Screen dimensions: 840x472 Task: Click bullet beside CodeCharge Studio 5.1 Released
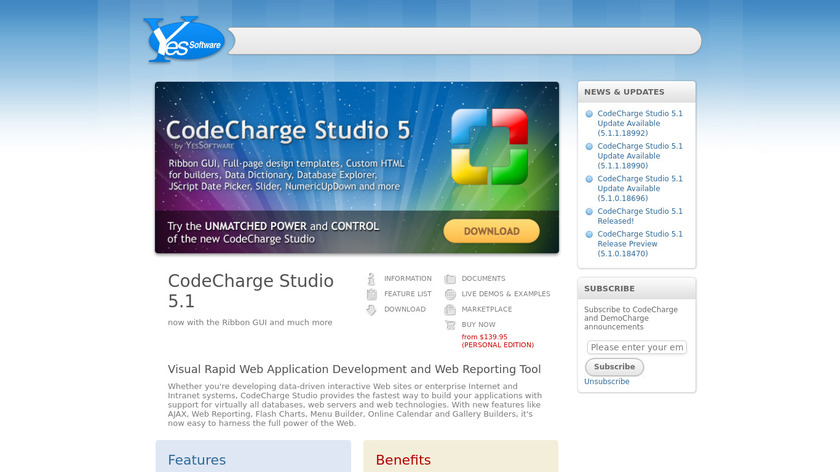pyautogui.click(x=589, y=212)
